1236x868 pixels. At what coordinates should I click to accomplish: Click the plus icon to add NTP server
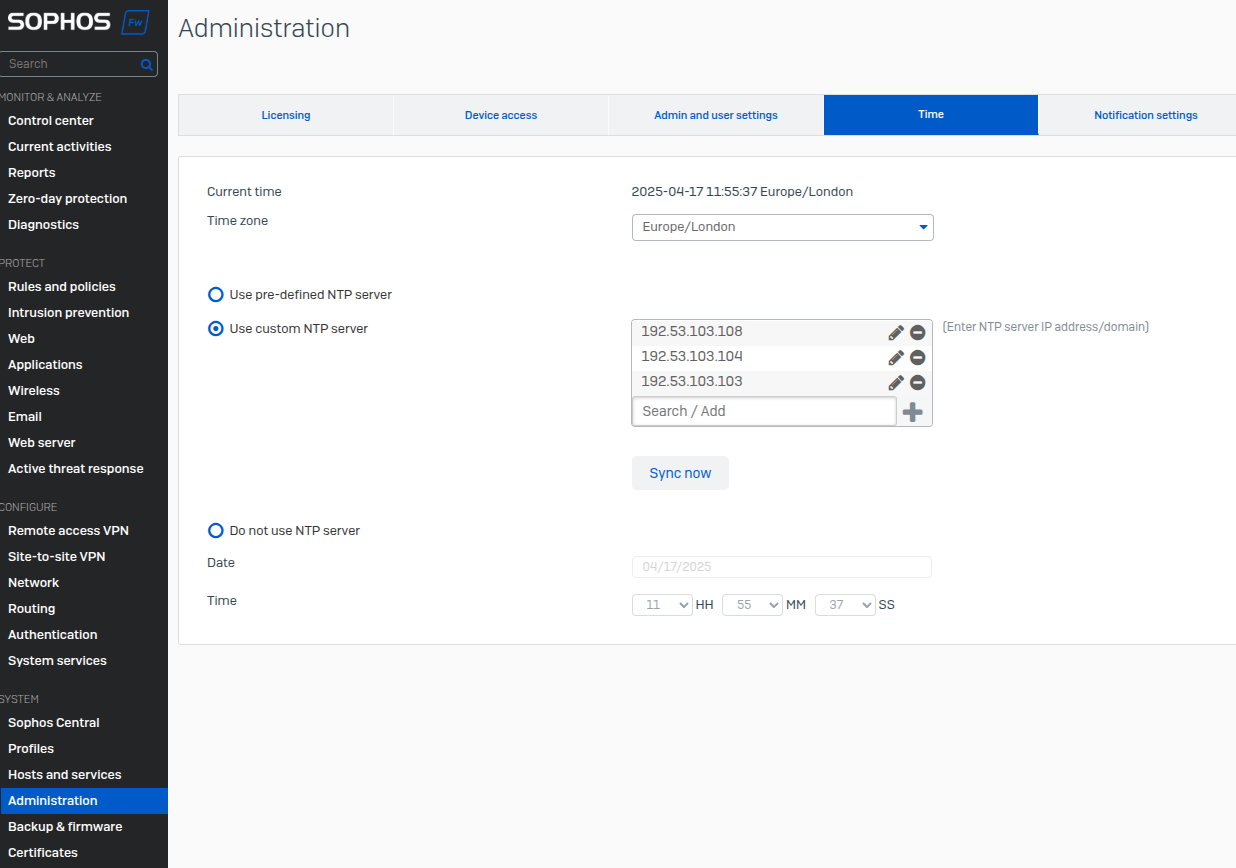912,412
